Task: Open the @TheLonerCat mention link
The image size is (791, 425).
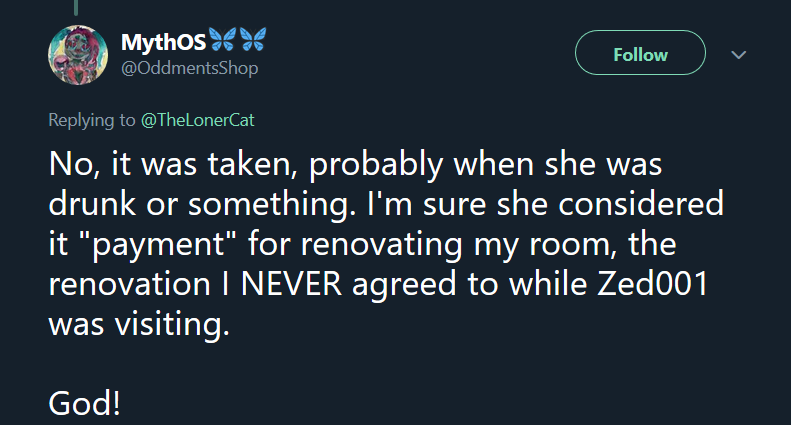Action: pyautogui.click(x=198, y=120)
